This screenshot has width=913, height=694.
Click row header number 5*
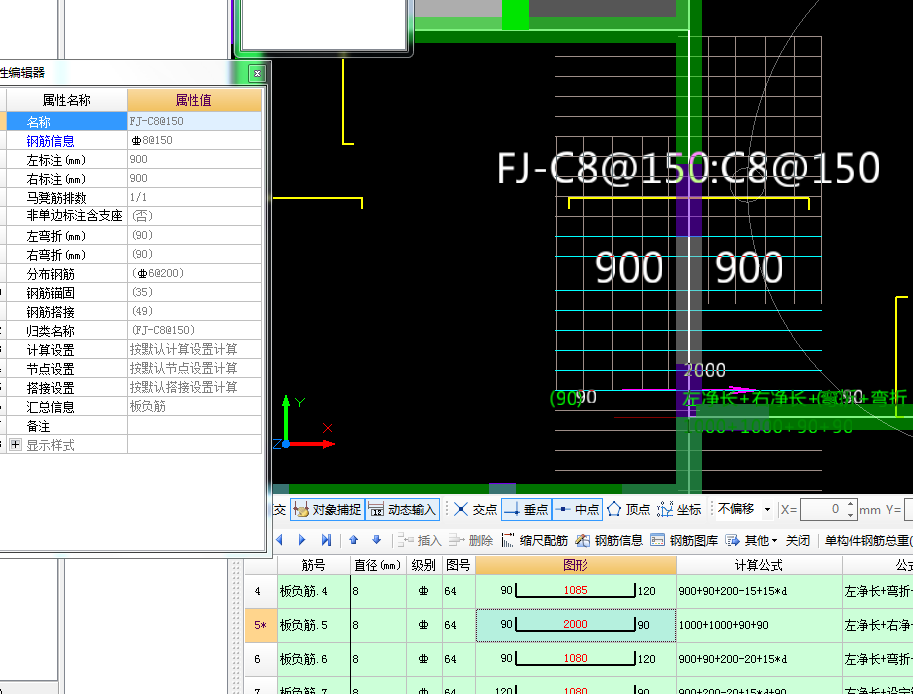[x=260, y=625]
